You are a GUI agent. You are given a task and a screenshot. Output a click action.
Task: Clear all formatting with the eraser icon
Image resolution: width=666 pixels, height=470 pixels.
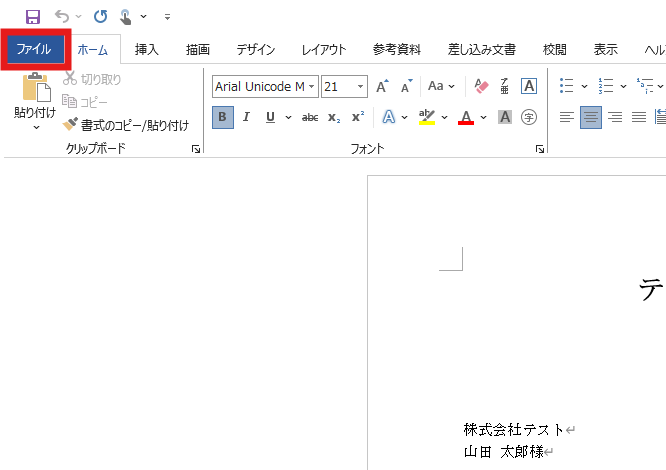coord(481,86)
